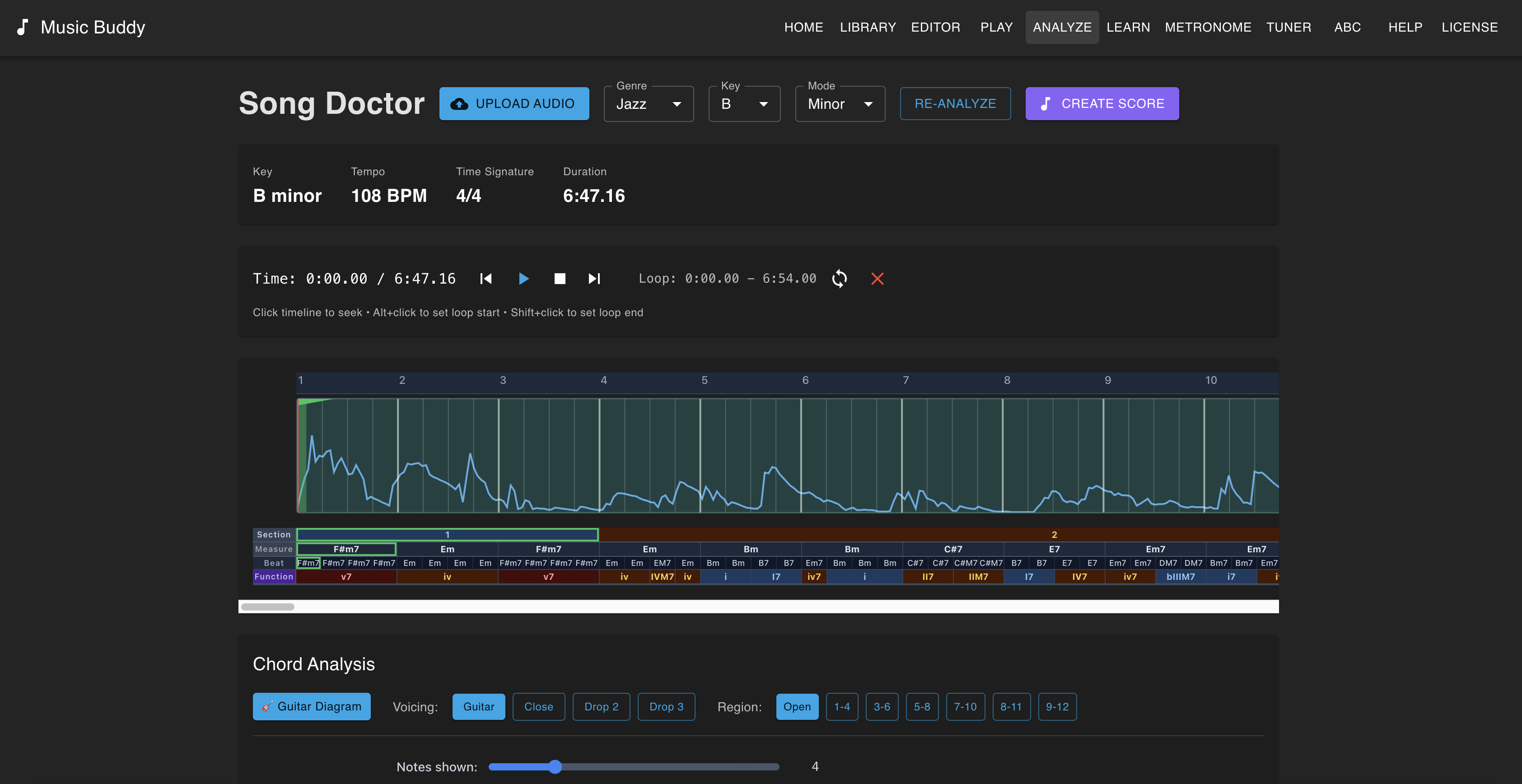Open the Key dropdown showing B
1522x784 pixels.
coord(744,104)
